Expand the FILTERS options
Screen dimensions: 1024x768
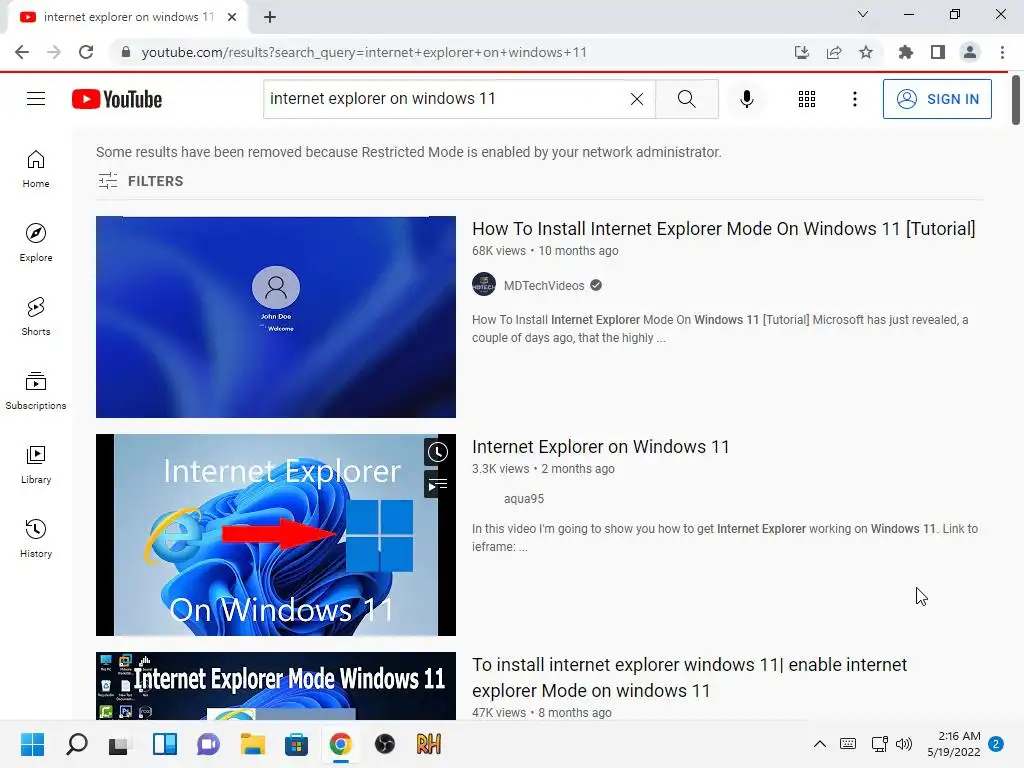[140, 181]
